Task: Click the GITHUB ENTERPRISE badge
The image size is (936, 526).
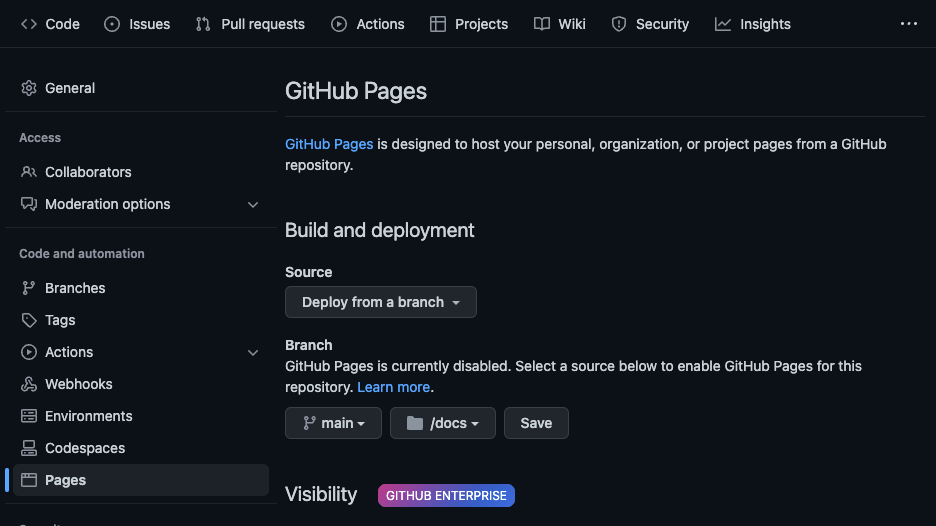Action: (x=447, y=496)
